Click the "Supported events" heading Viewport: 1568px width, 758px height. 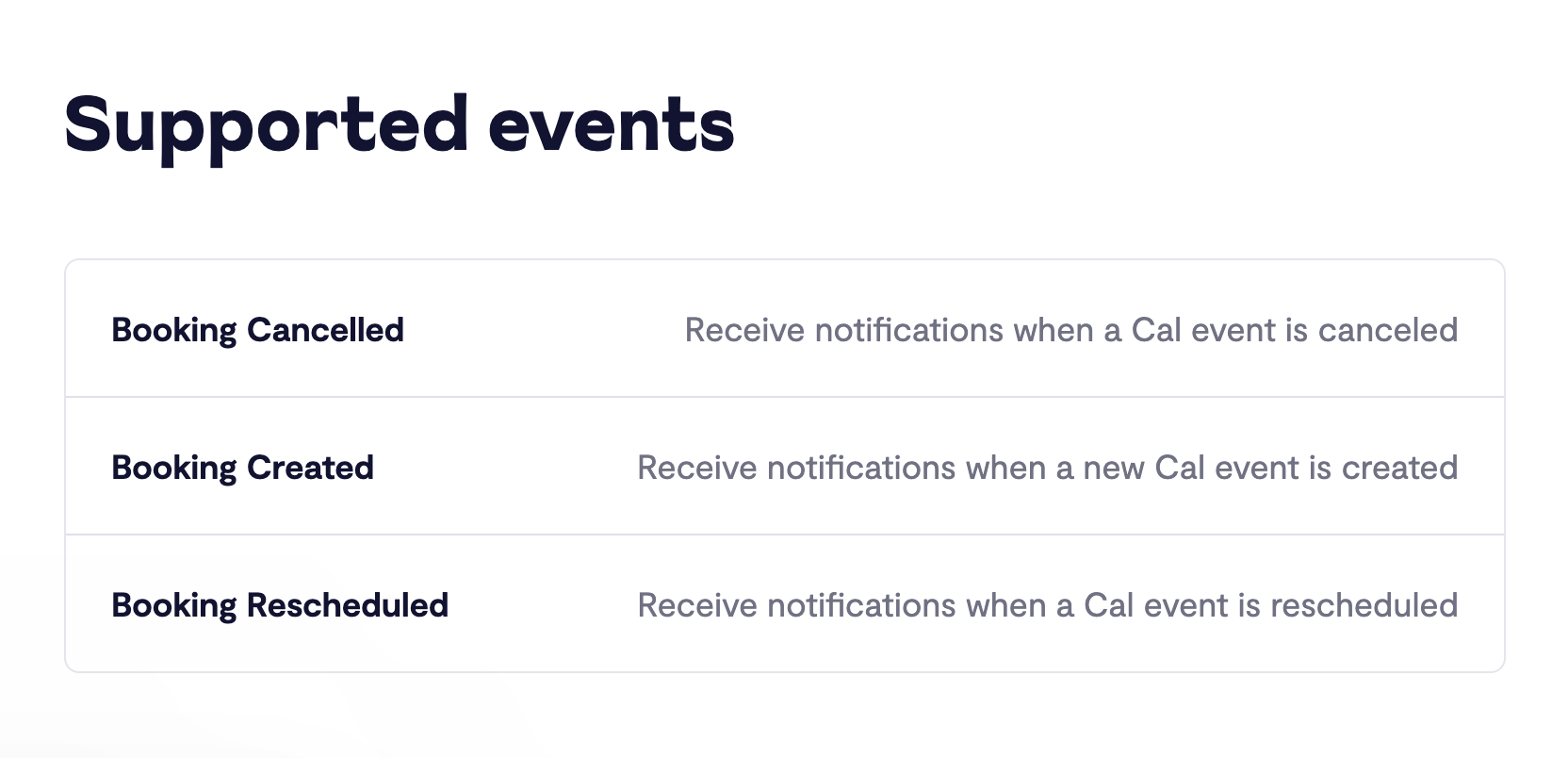(x=399, y=125)
